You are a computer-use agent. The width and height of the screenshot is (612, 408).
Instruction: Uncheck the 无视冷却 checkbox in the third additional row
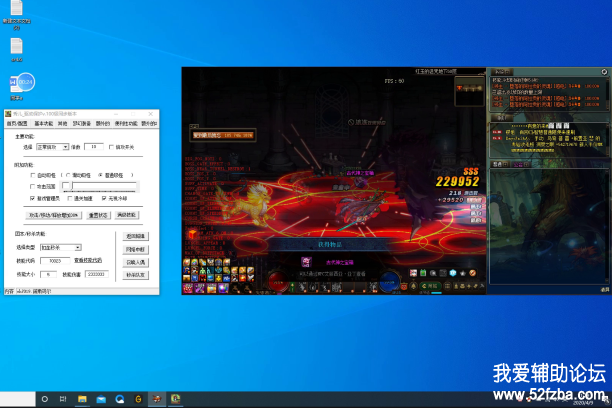104,198
